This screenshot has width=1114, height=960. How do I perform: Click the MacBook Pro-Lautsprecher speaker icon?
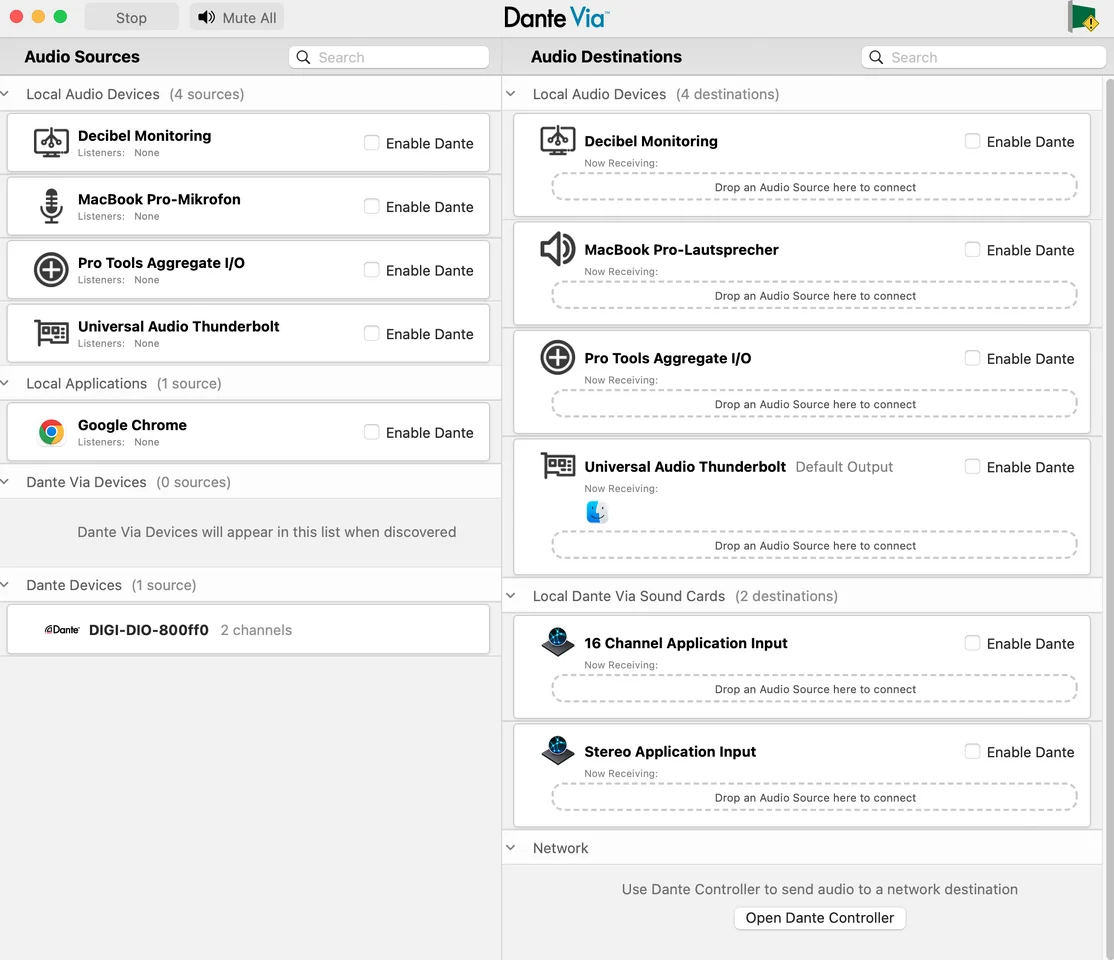click(x=557, y=249)
